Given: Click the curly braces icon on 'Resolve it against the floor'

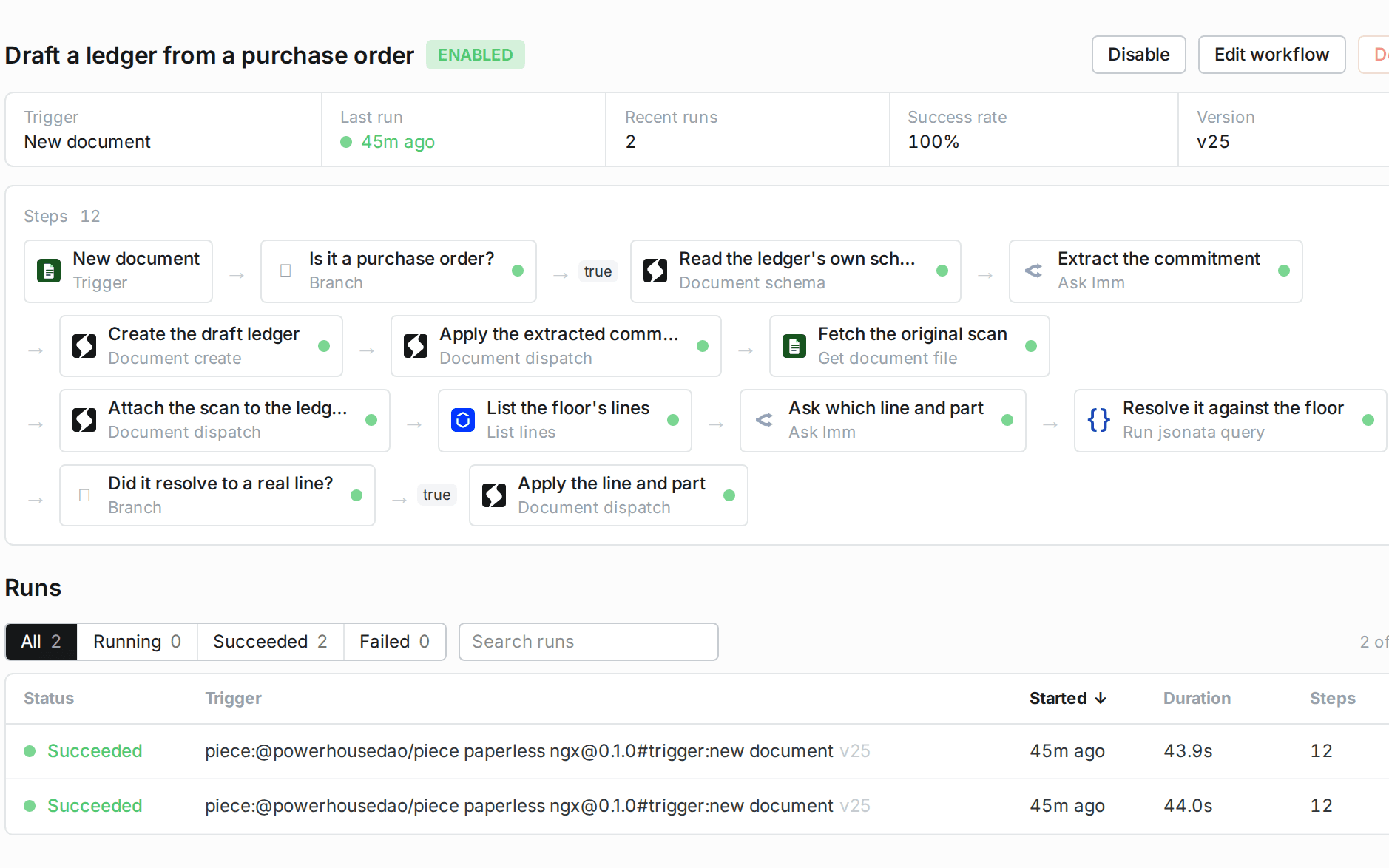Looking at the screenshot, I should point(1099,420).
